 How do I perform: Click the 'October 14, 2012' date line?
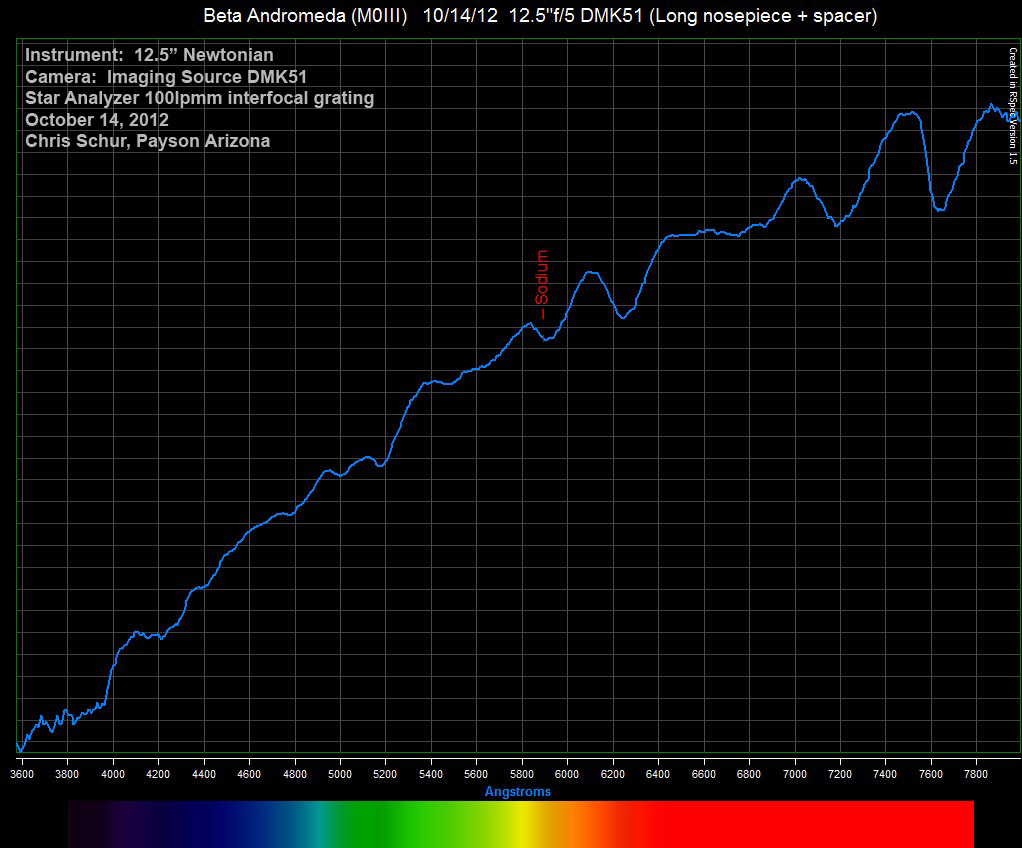click(x=96, y=120)
